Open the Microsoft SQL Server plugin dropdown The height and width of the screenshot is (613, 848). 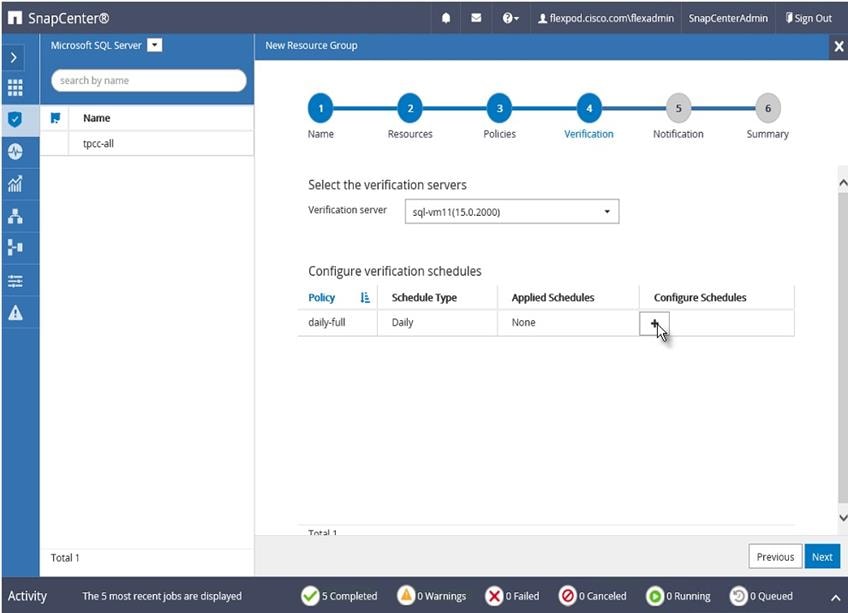pyautogui.click(x=155, y=45)
